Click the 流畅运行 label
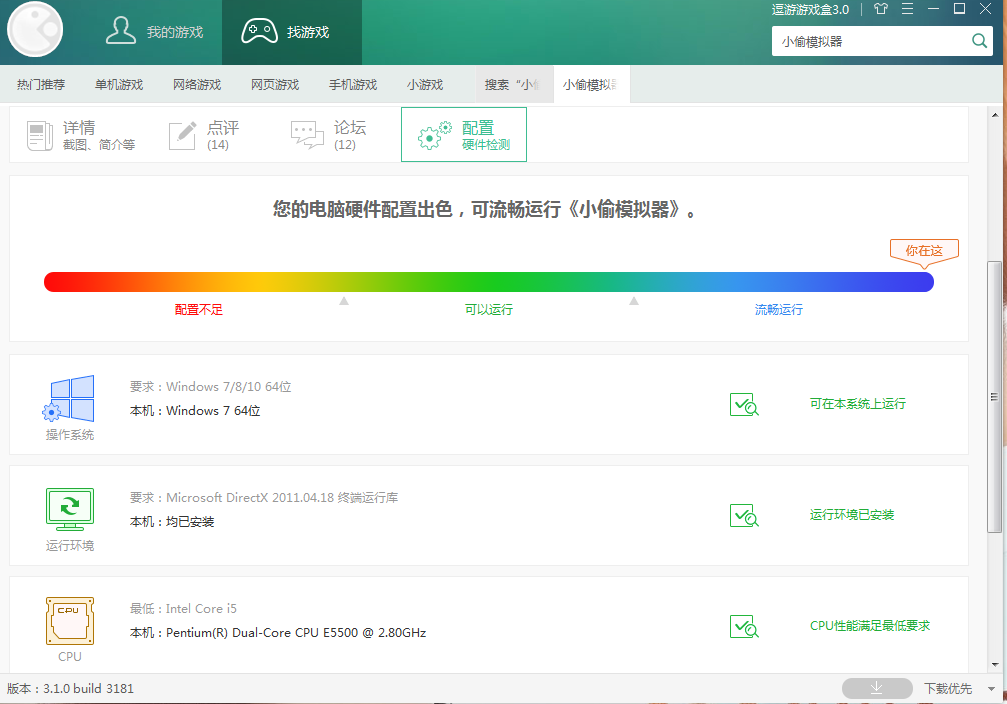Viewport: 1007px width, 704px height. click(x=779, y=310)
